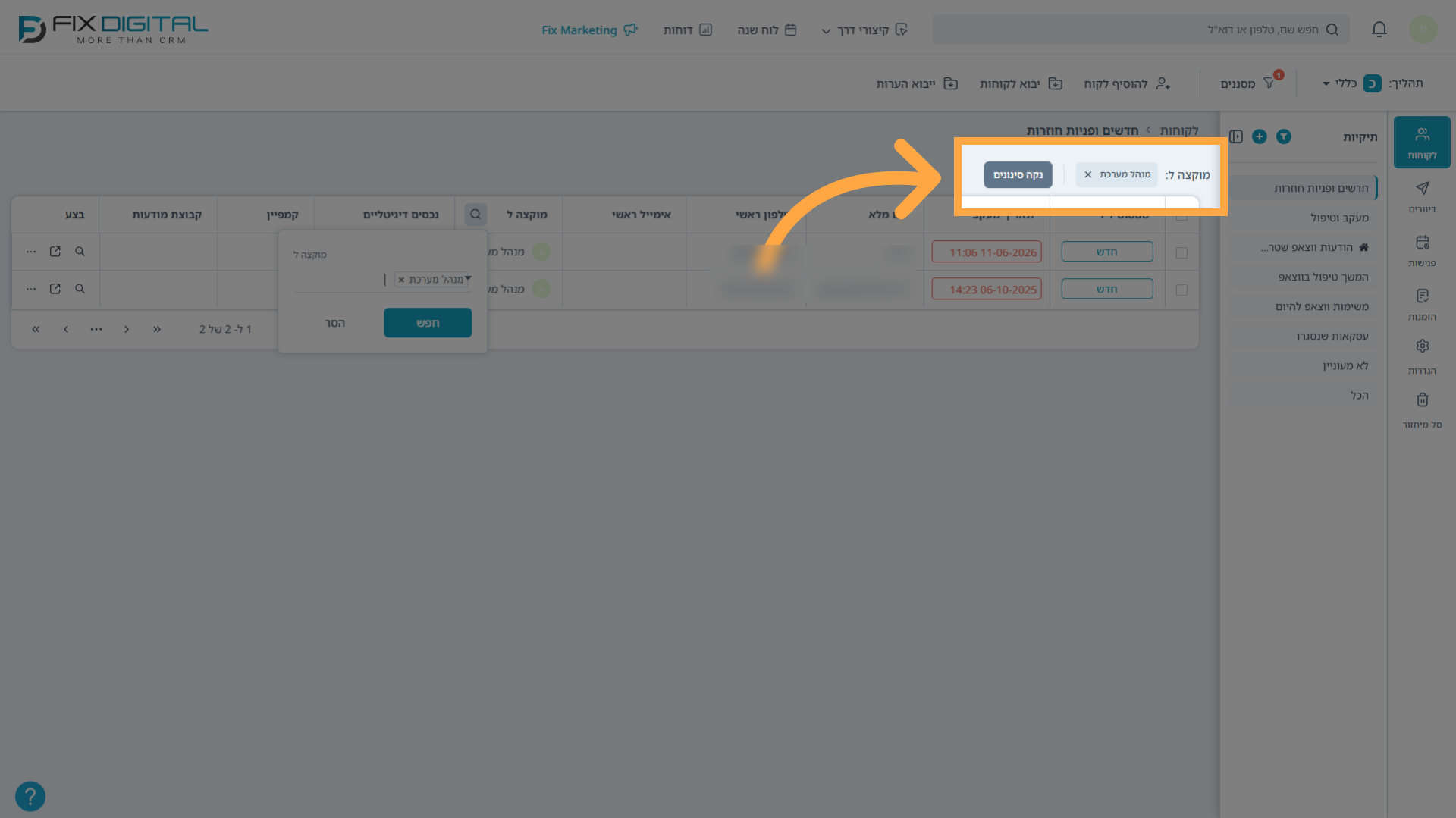Click the מוקצה ל column search icon

pos(475,215)
